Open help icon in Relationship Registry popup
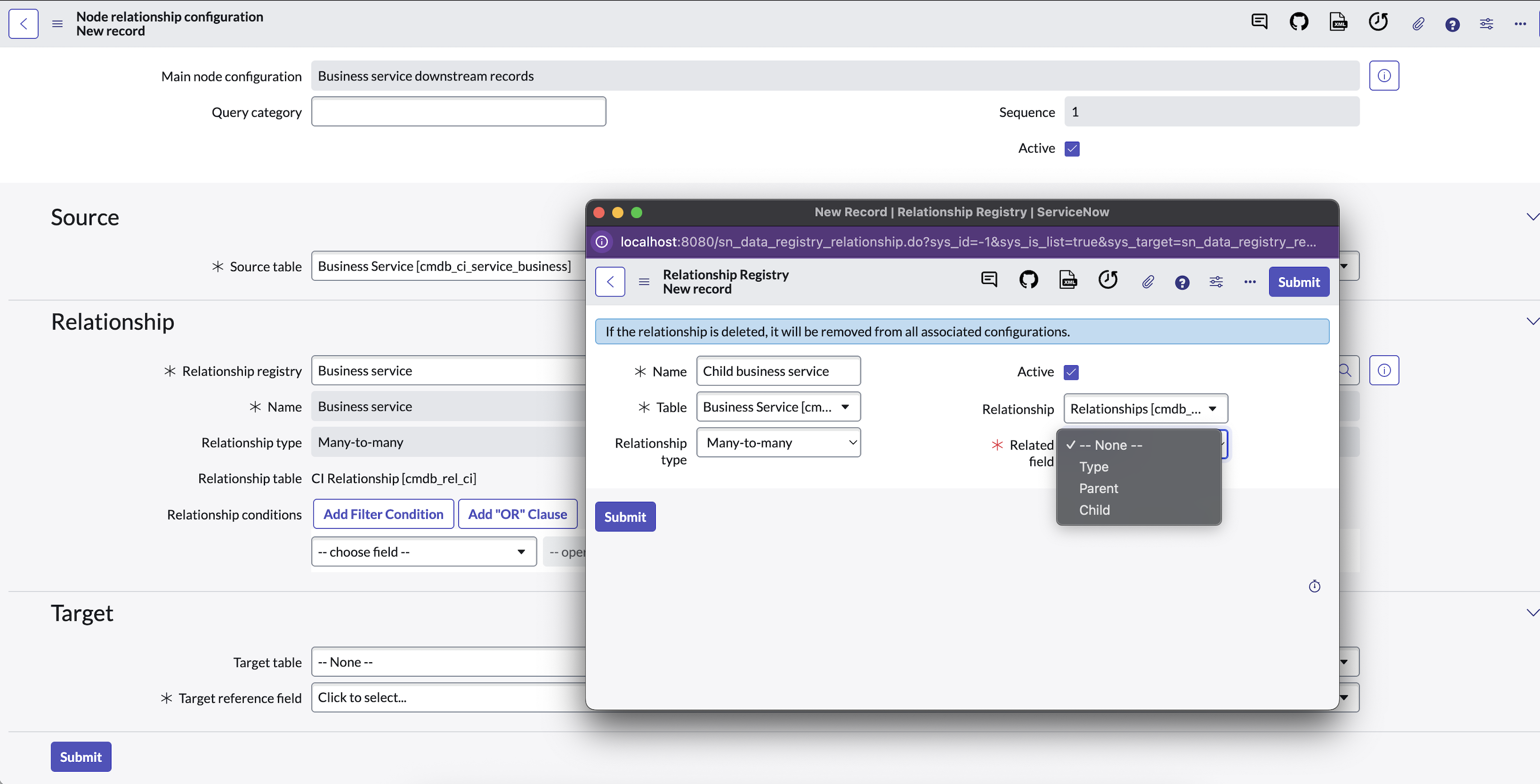The width and height of the screenshot is (1540, 784). tap(1182, 282)
